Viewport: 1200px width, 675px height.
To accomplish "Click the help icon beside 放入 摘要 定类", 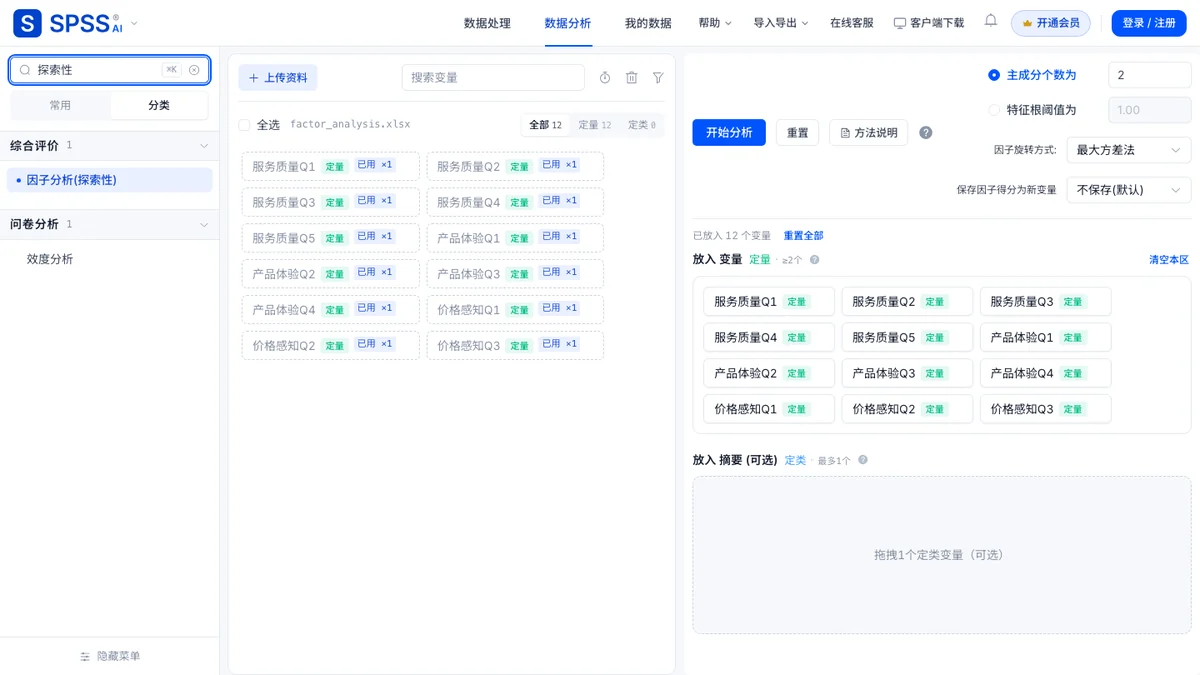I will tap(863, 461).
